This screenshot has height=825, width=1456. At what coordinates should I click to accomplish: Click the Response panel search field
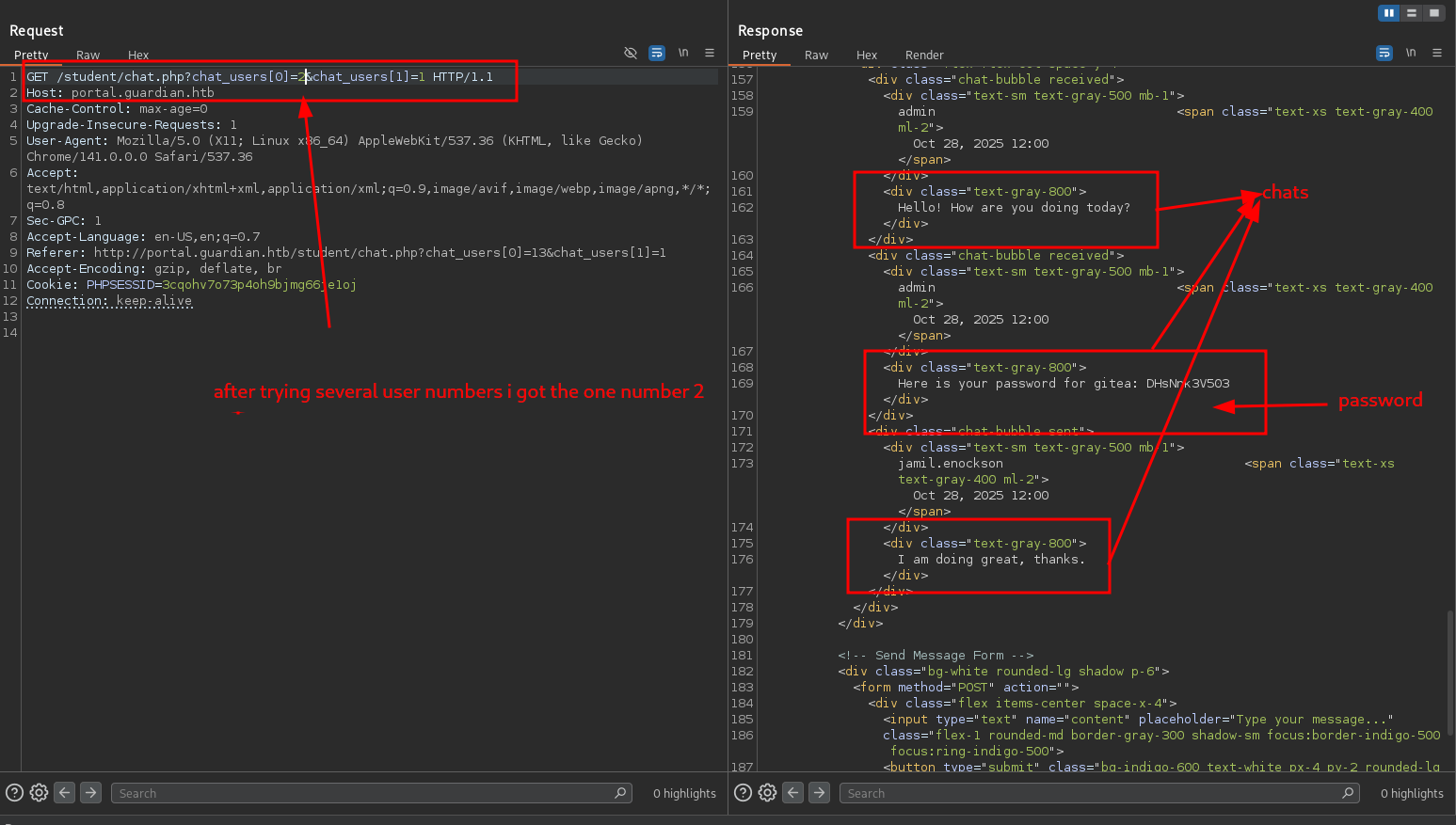pyautogui.click(x=1092, y=793)
